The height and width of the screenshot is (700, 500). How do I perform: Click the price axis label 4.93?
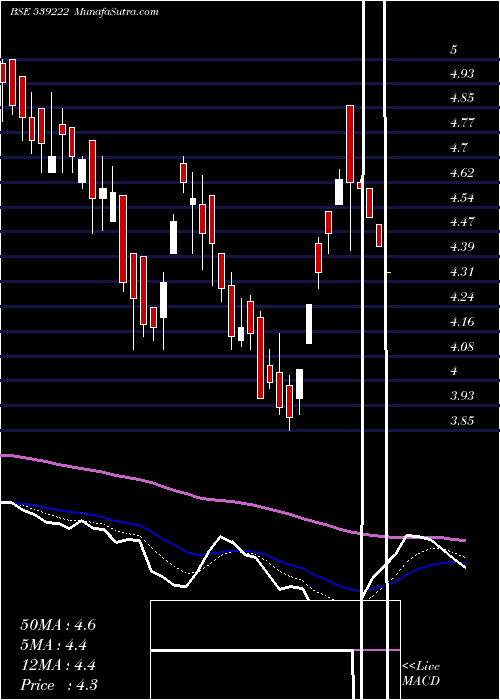(x=462, y=74)
